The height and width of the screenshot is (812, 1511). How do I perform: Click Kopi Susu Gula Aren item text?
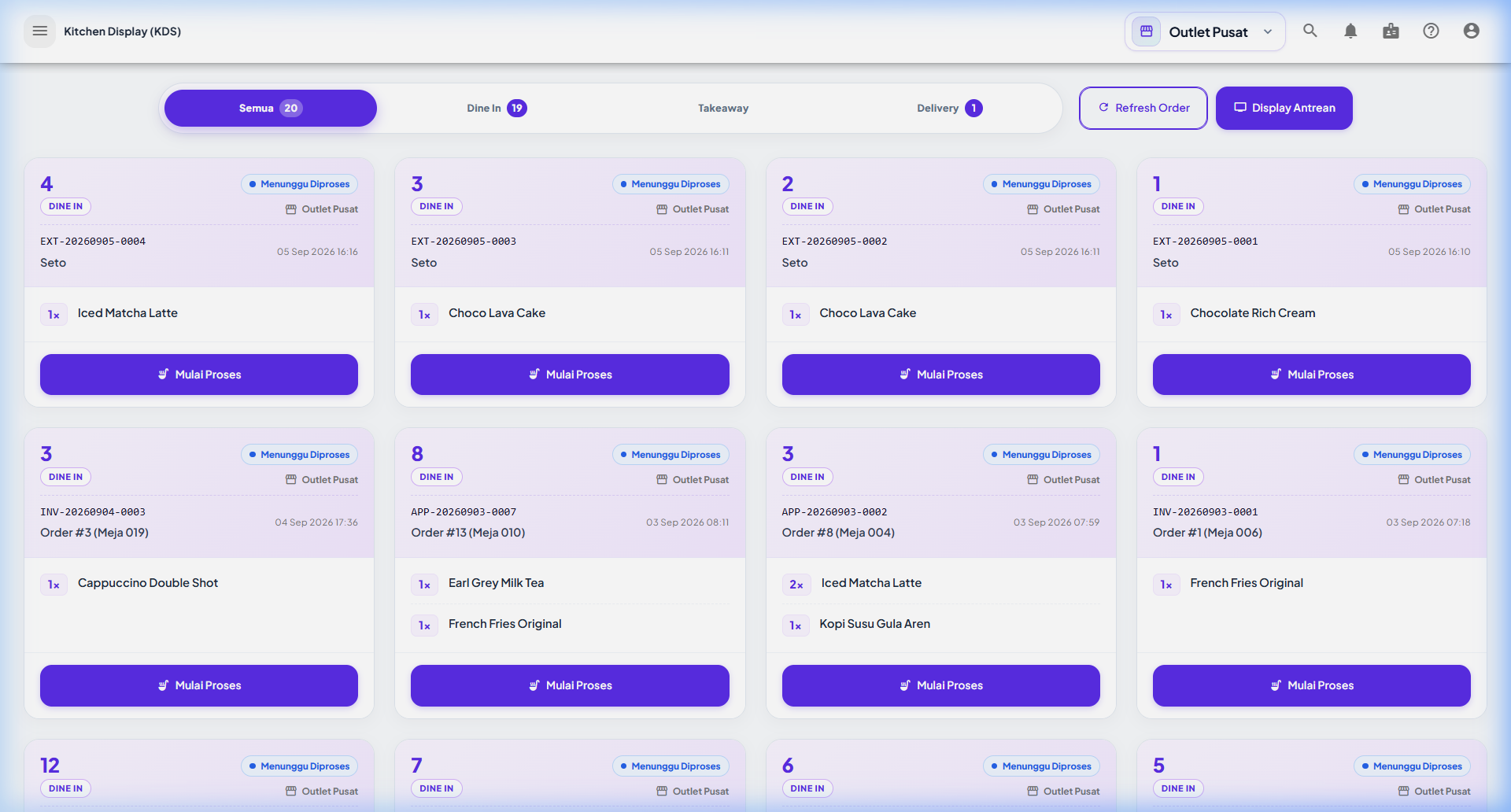point(874,624)
